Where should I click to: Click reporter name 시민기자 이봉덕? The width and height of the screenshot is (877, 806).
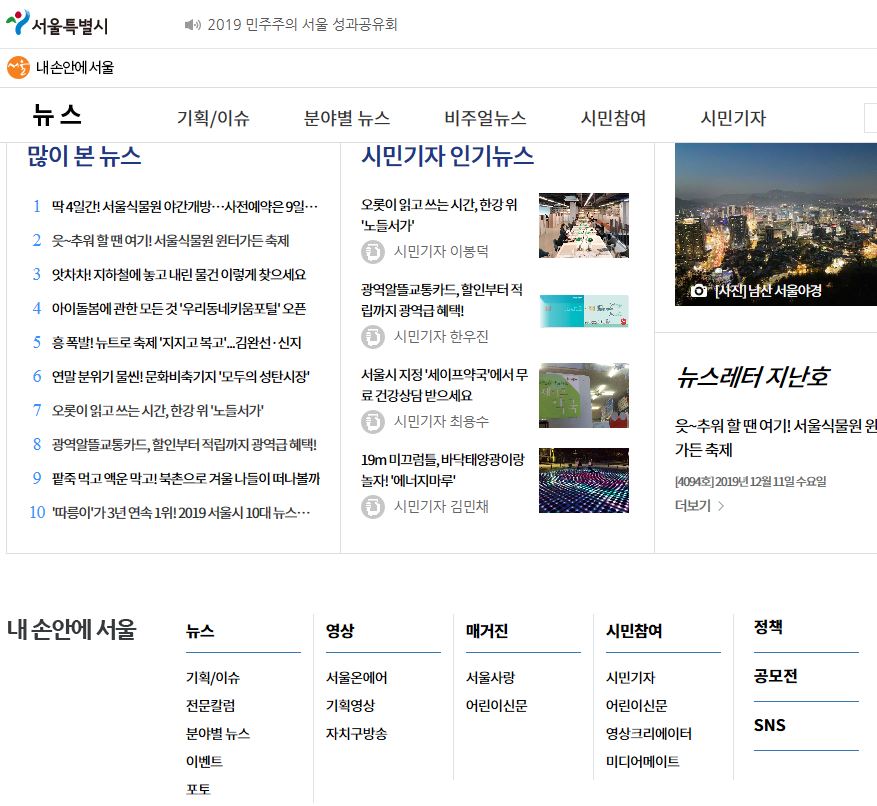pos(441,252)
